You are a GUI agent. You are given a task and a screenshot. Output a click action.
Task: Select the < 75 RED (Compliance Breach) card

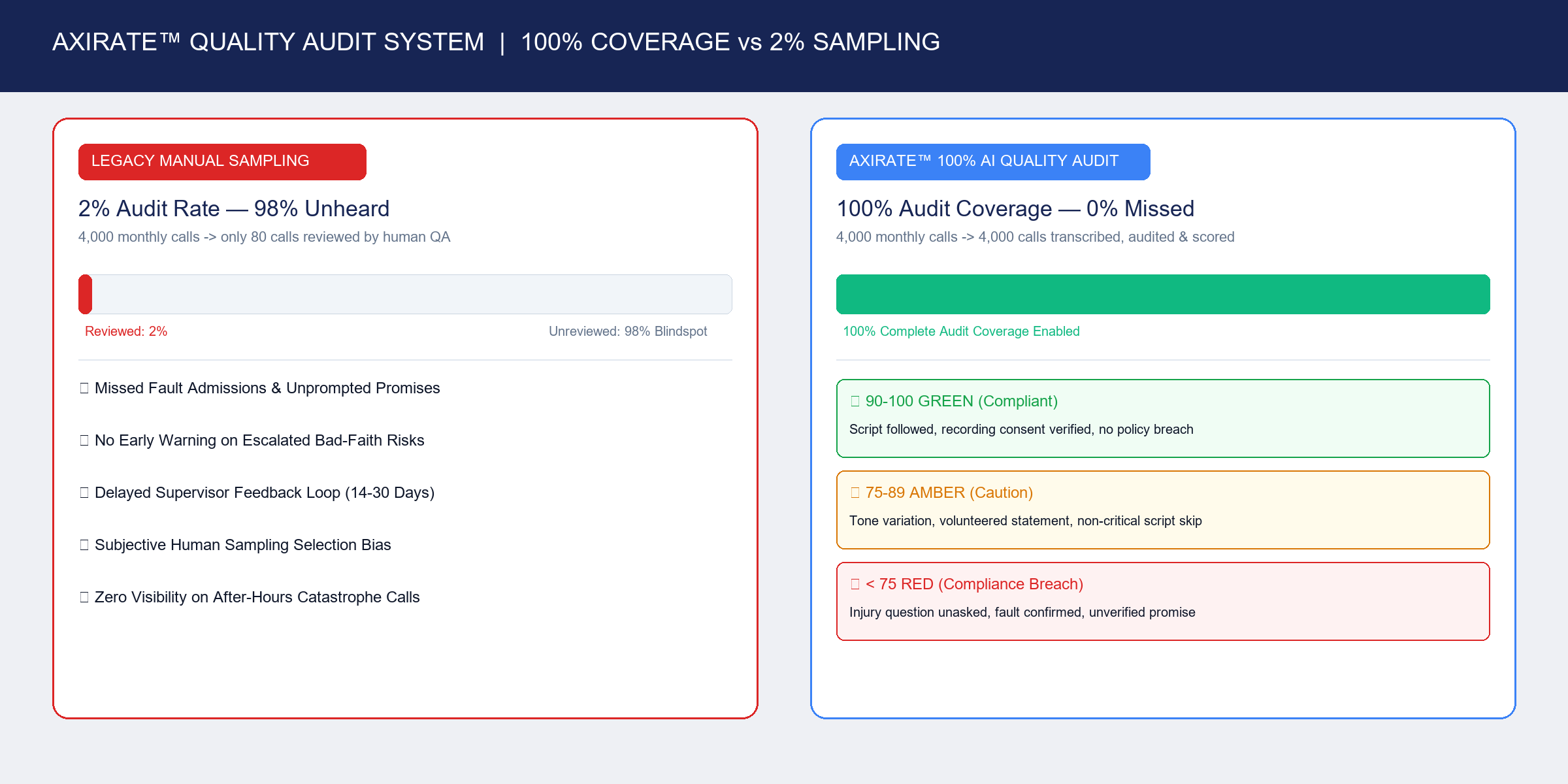tap(1163, 601)
